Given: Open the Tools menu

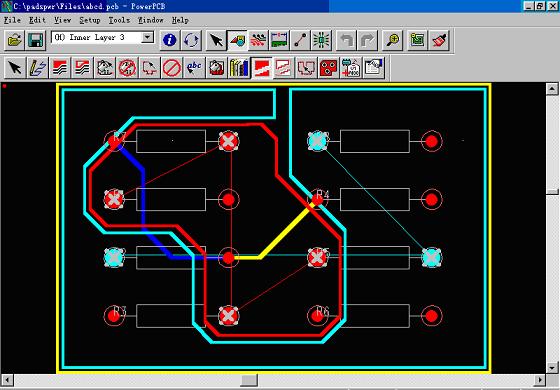Looking at the screenshot, I should [x=119, y=20].
